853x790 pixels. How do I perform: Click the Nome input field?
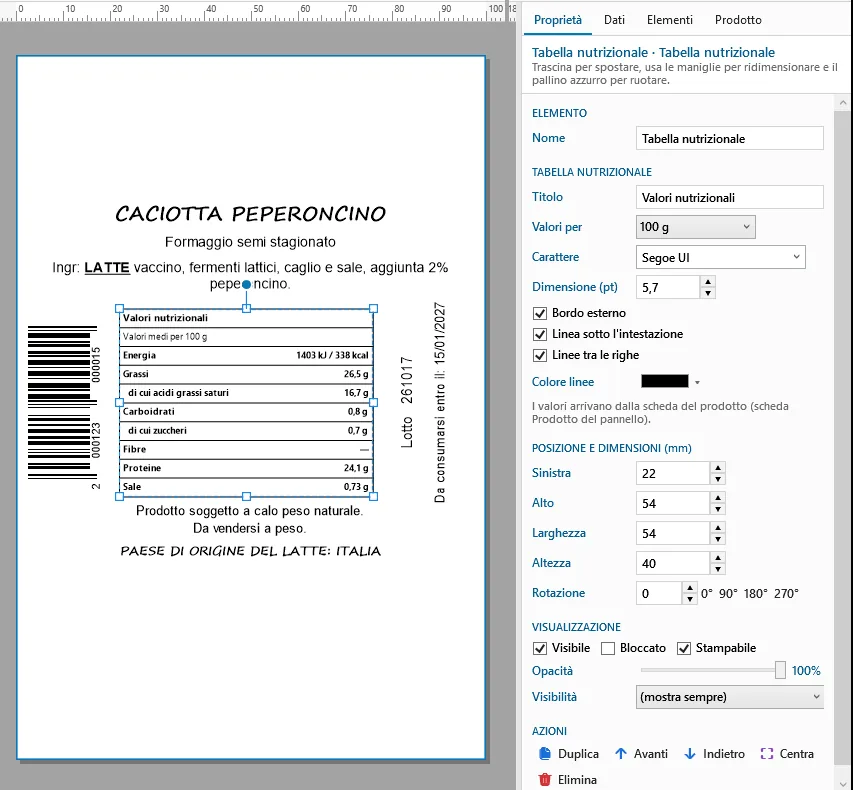click(730, 138)
